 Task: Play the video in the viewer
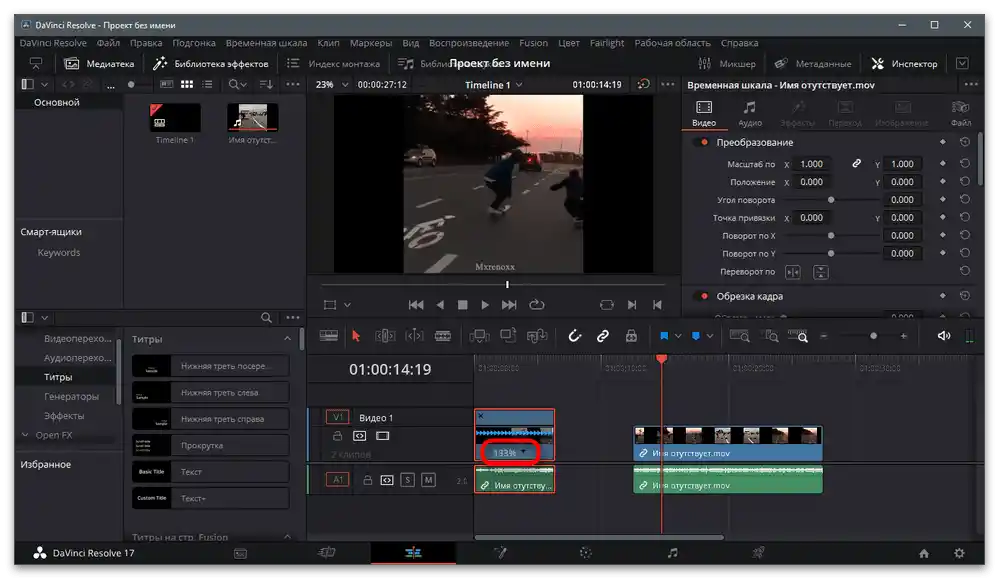[485, 305]
